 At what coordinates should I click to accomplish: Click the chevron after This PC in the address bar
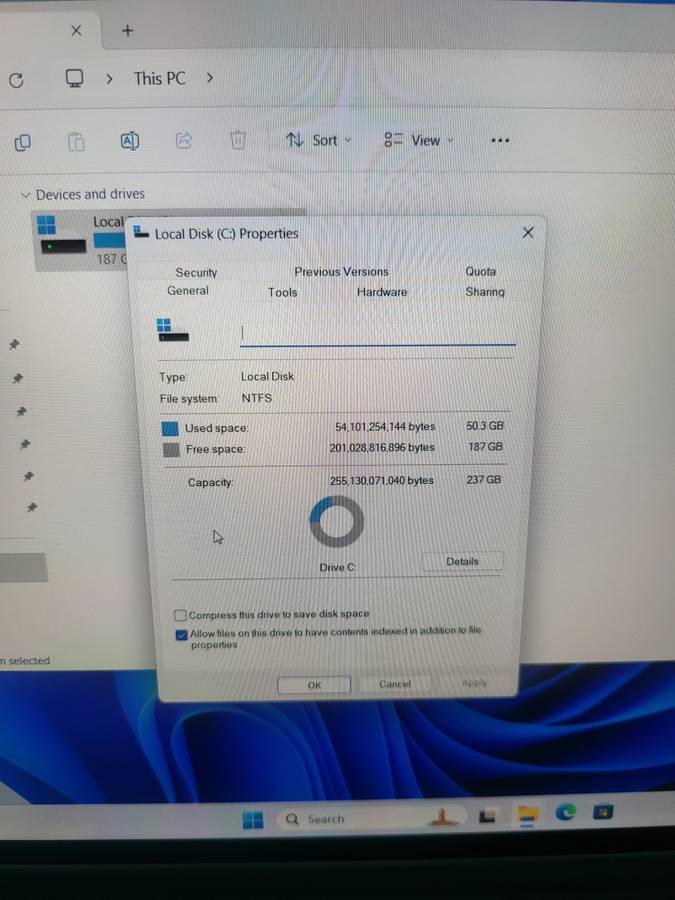[210, 77]
